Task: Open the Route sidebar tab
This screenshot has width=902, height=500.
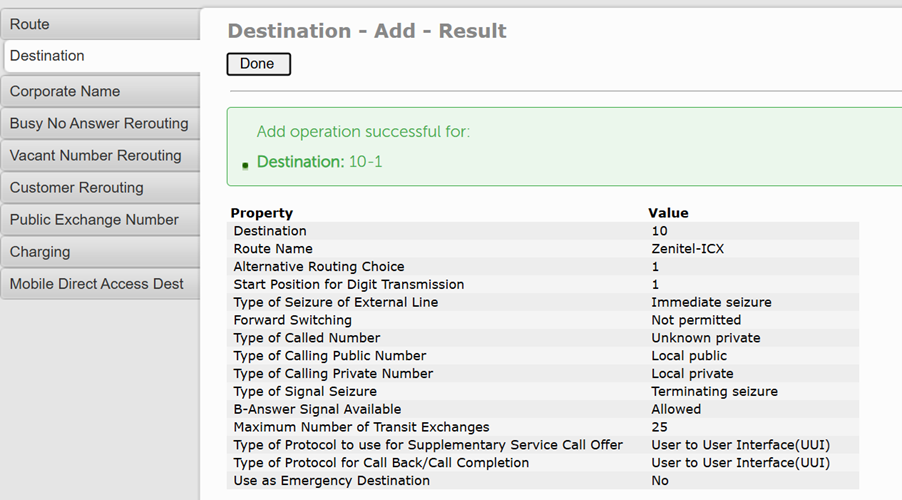Action: pyautogui.click(x=100, y=24)
